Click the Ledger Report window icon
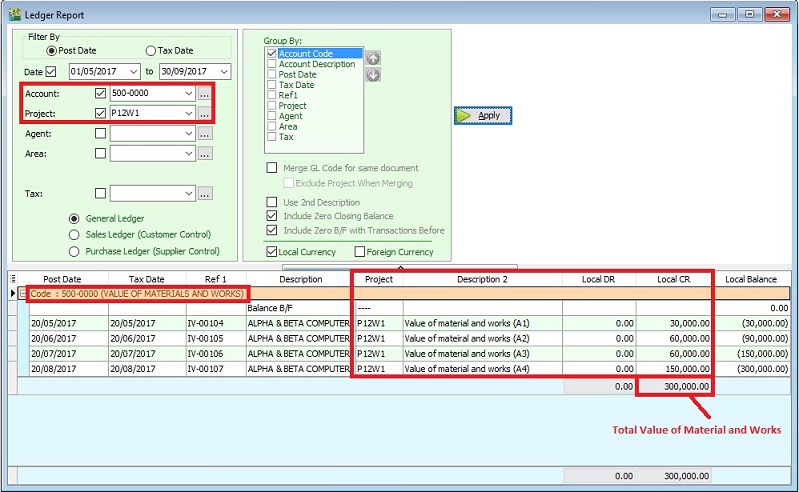The width and height of the screenshot is (799, 492). coord(13,14)
